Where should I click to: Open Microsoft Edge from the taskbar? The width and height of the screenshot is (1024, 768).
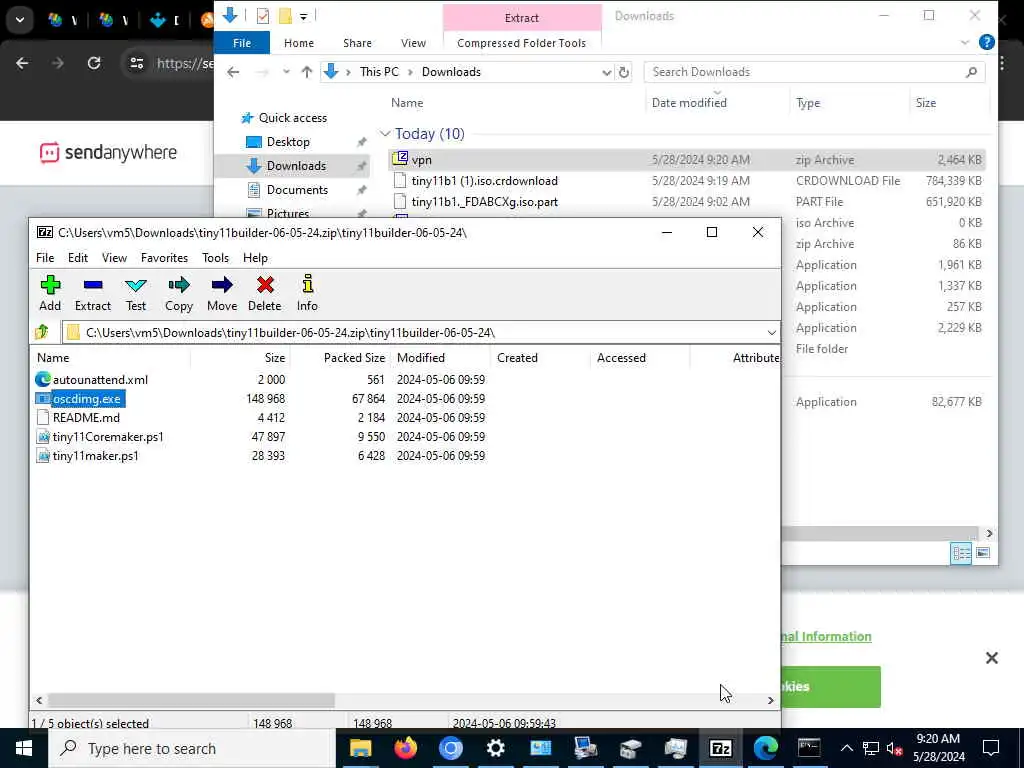coord(765,748)
